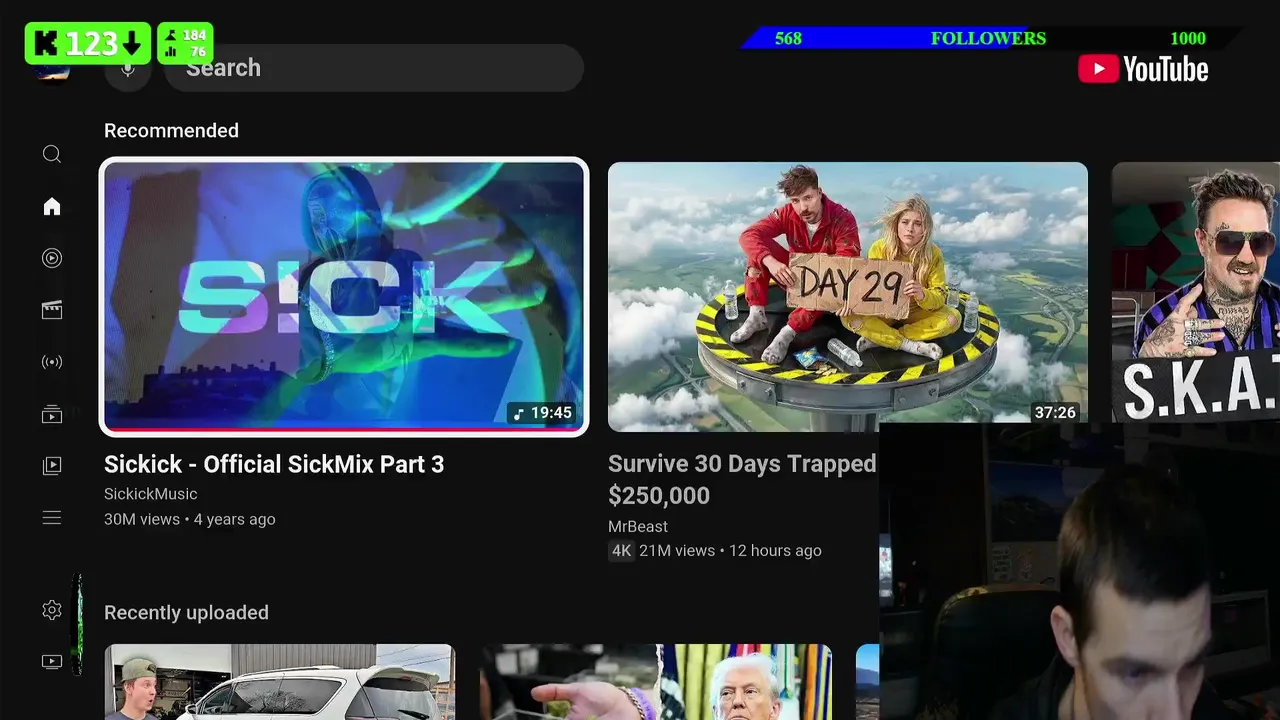The width and height of the screenshot is (1280, 720).
Task: Click title 'Sickick - Official SickMix Part 3'
Action: click(274, 464)
